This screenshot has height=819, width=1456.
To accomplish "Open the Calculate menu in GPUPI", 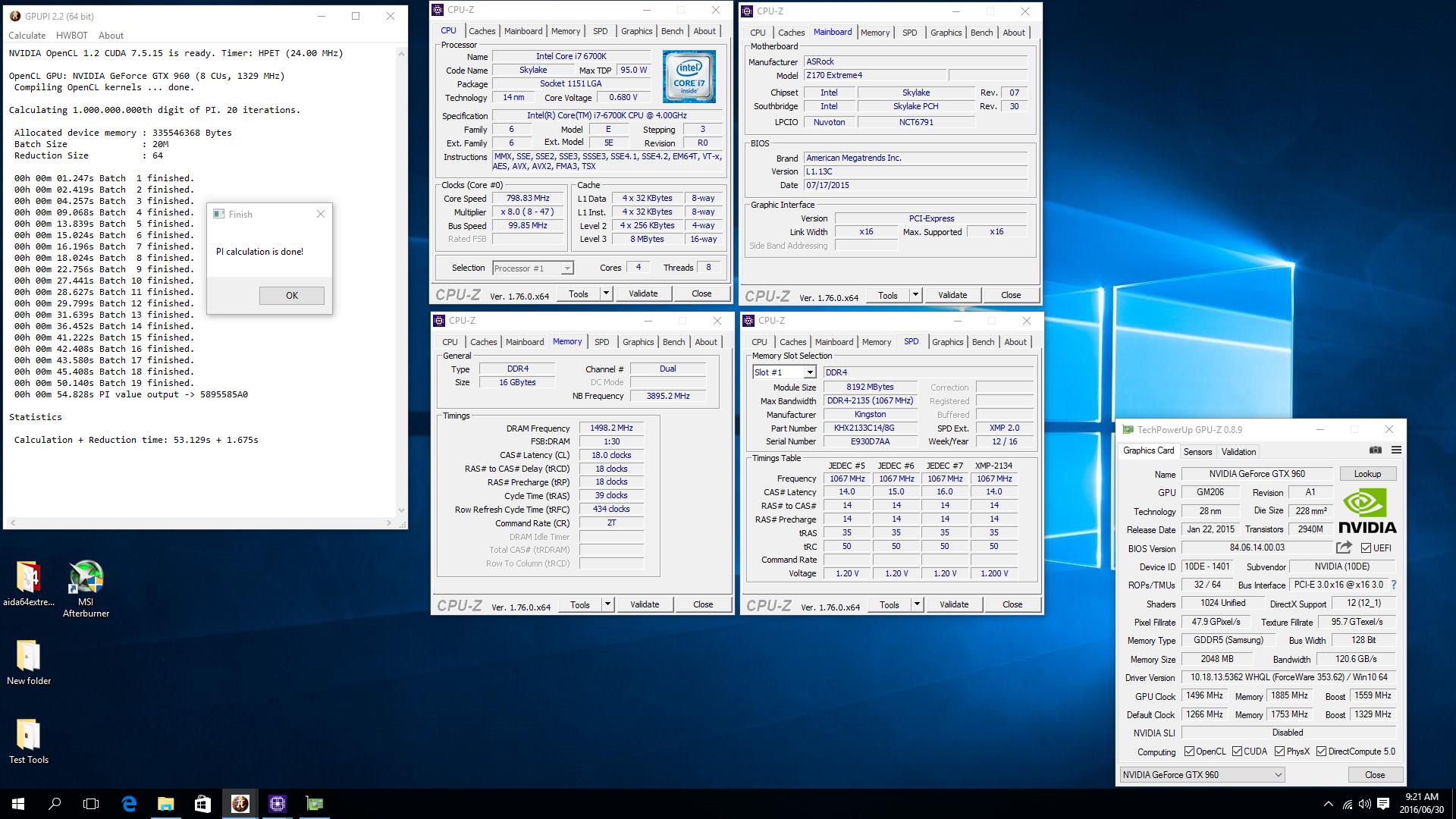I will [27, 36].
